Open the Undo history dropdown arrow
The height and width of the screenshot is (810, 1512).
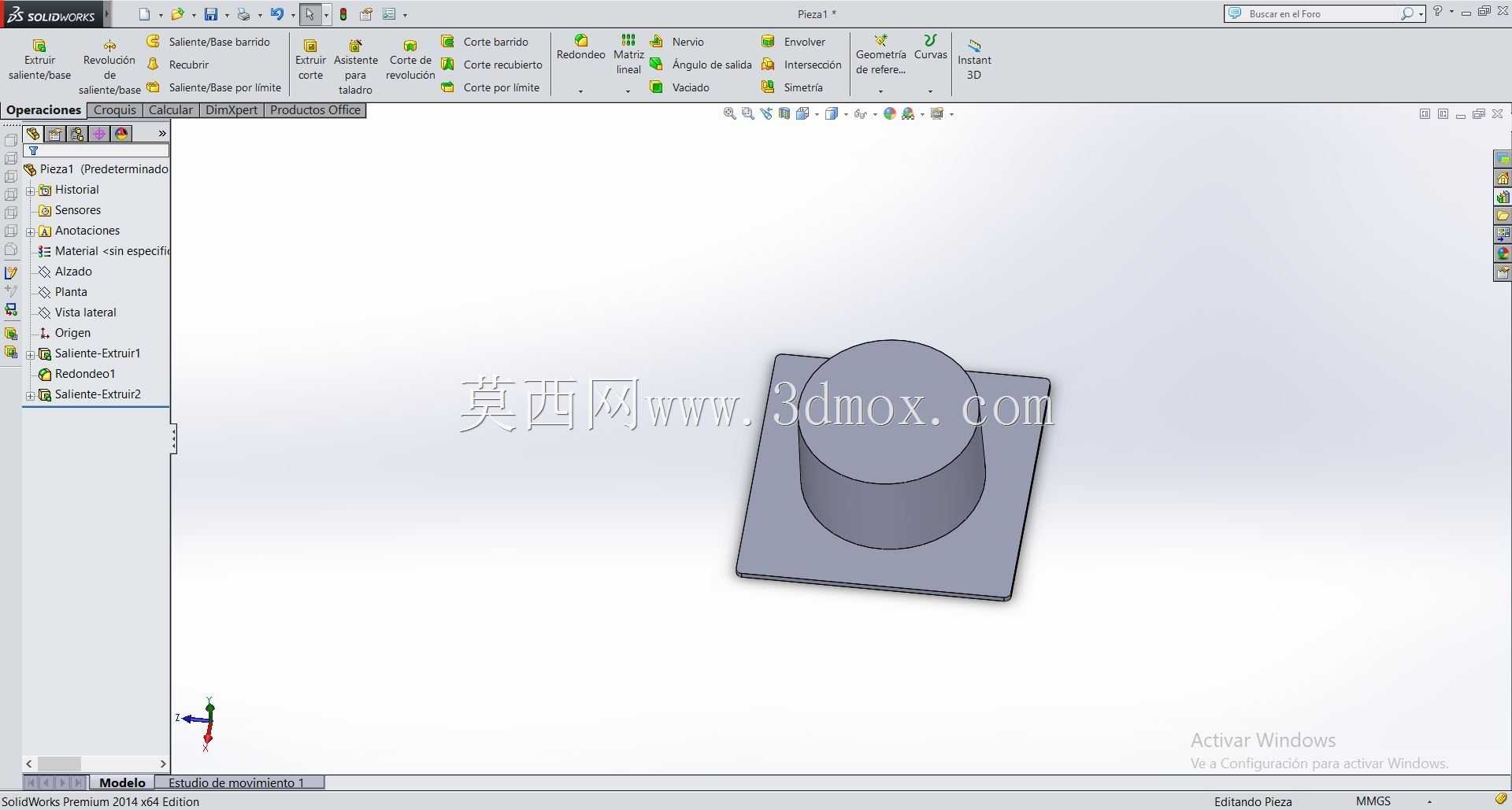293,15
